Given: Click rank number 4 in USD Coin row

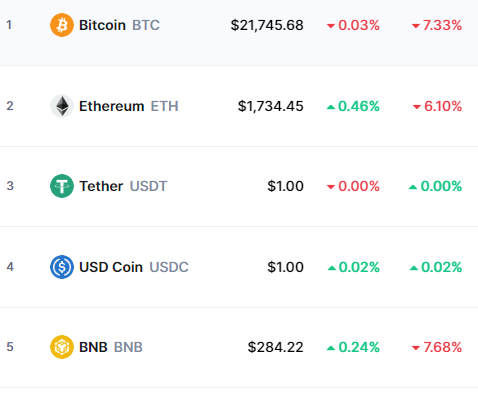Looking at the screenshot, I should pos(10,267).
